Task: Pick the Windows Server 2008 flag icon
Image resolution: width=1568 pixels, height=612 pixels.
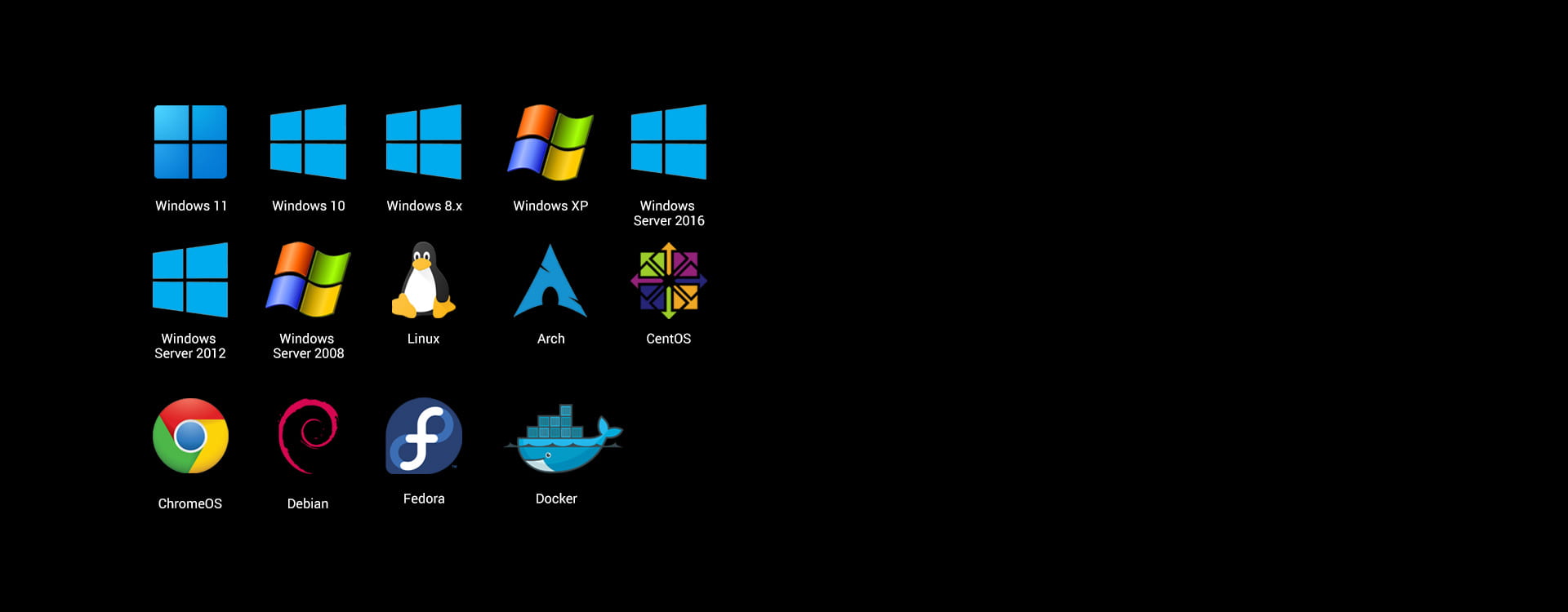Action: point(308,280)
